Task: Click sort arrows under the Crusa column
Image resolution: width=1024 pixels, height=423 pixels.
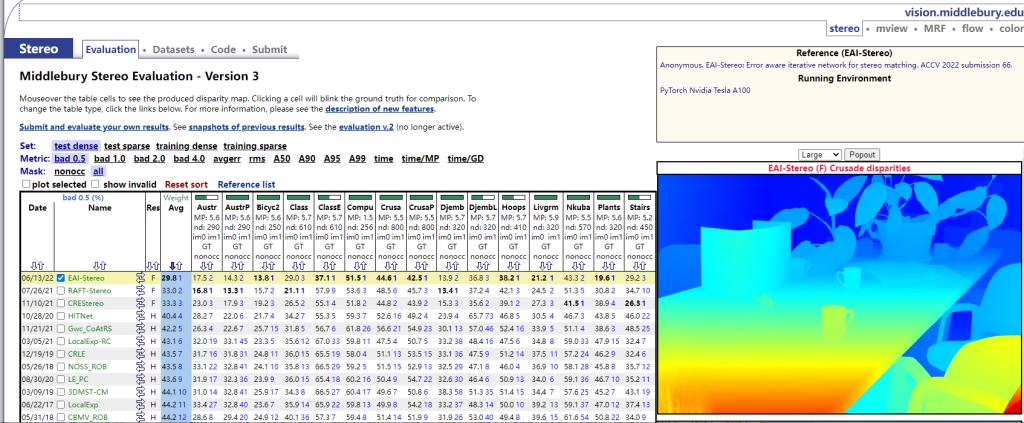Action: pyautogui.click(x=389, y=265)
